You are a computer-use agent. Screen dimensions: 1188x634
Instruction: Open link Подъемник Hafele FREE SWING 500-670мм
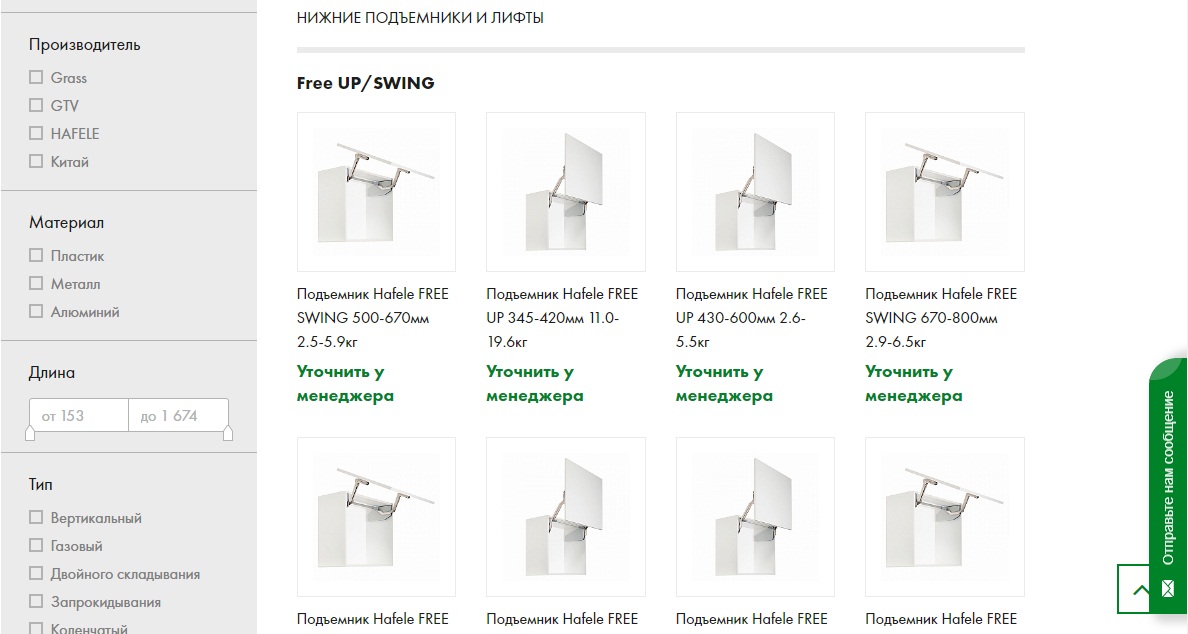coord(373,317)
